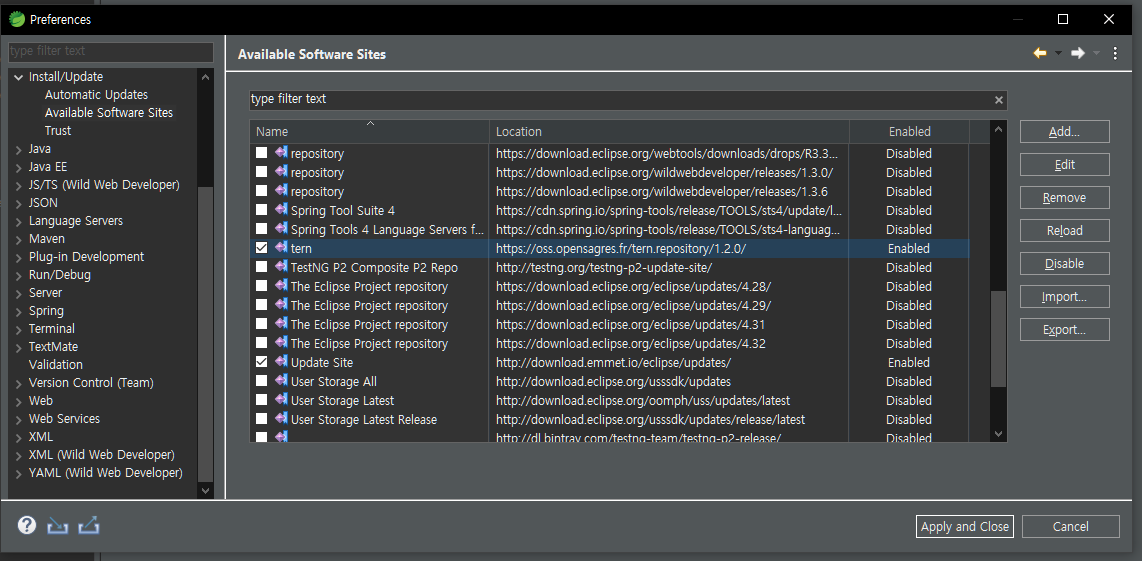
Task: Check the User Storage Latest Release checkbox
Action: (261, 418)
